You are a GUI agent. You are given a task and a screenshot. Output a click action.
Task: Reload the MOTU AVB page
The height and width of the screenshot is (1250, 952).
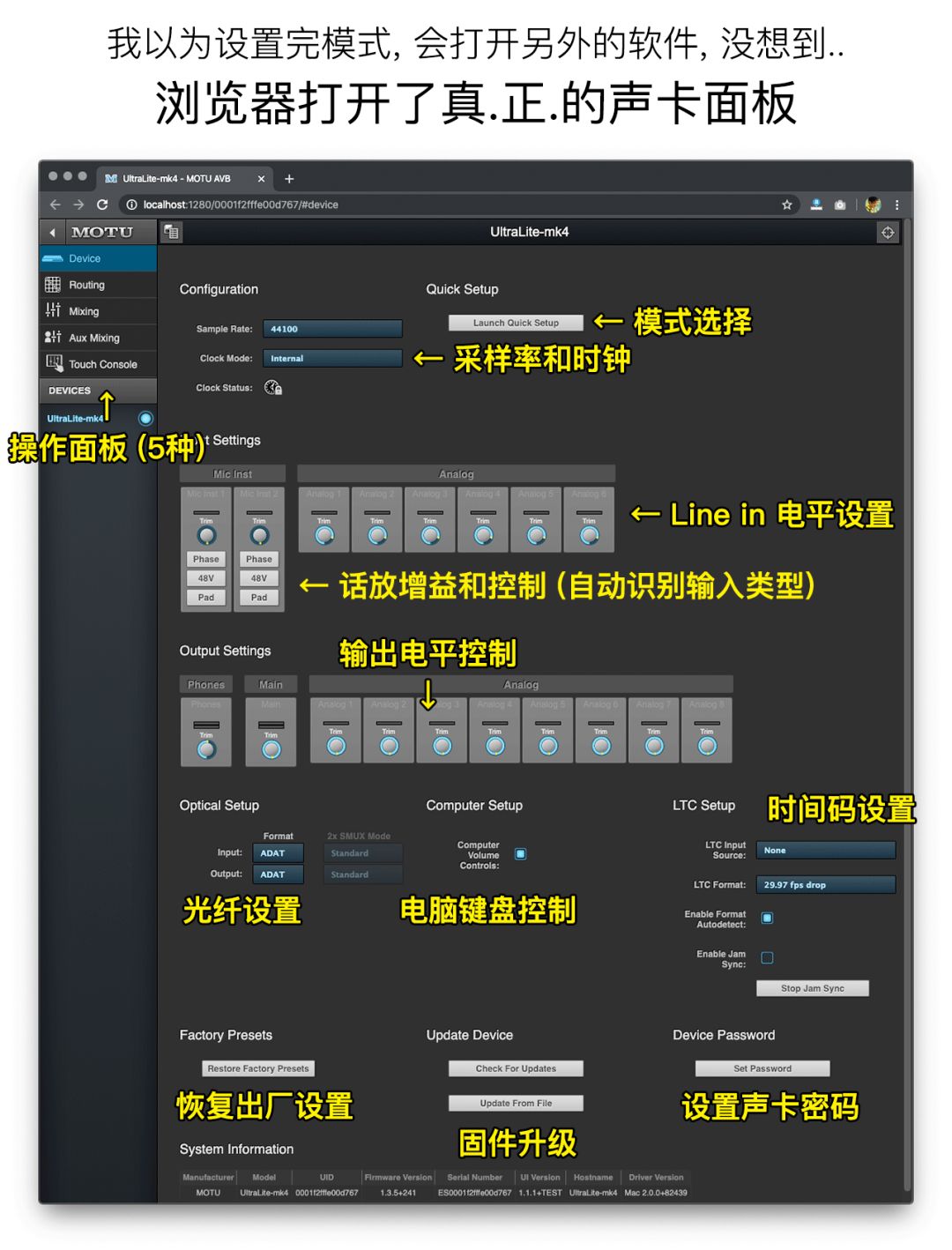pos(102,205)
